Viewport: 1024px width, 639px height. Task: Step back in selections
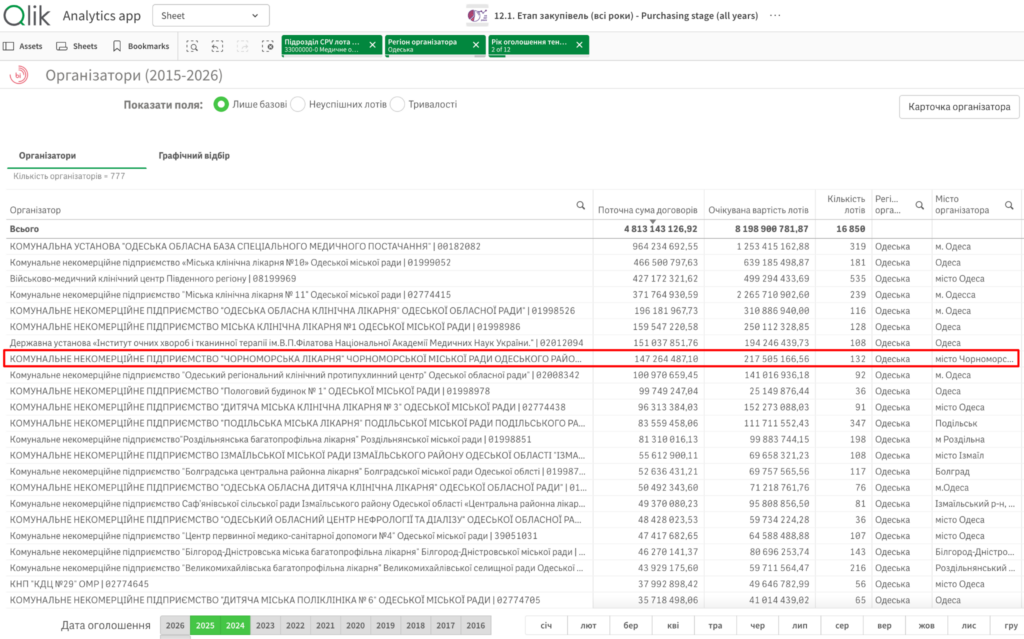pyautogui.click(x=217, y=46)
